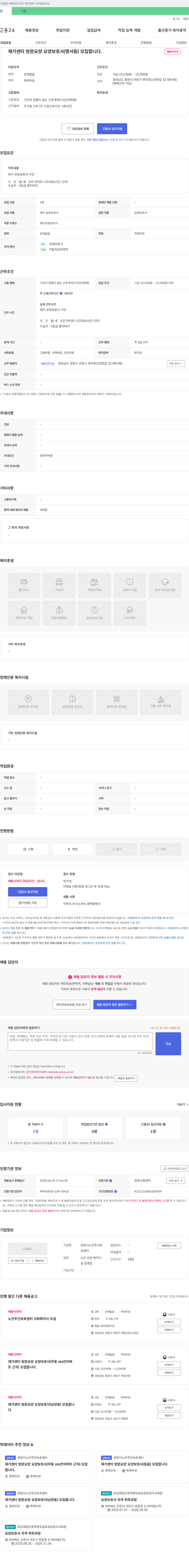Click the 요양보호시설 benefit icon
189x1568 pixels.
[x=94, y=613]
